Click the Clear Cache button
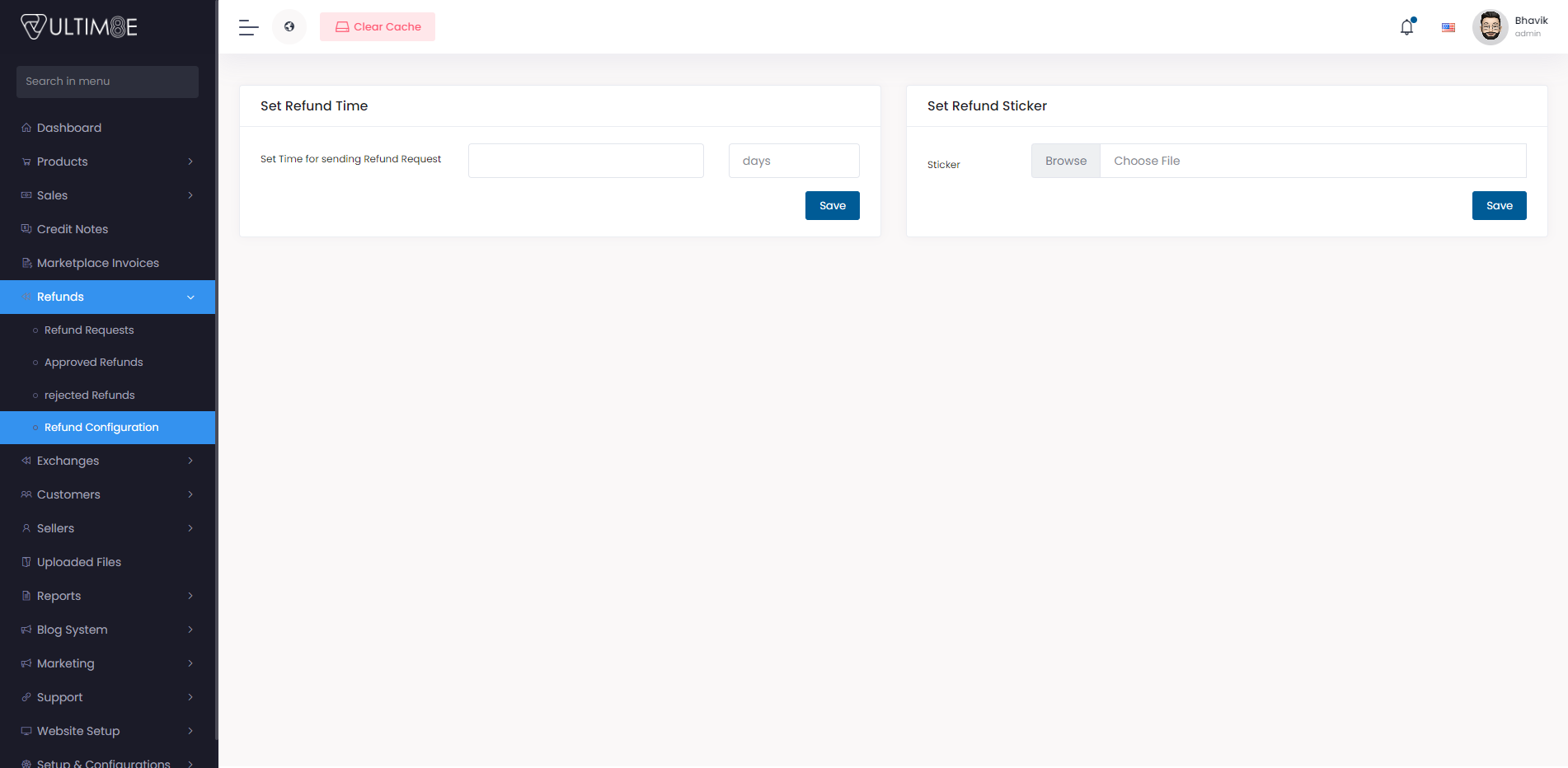 pyautogui.click(x=377, y=26)
